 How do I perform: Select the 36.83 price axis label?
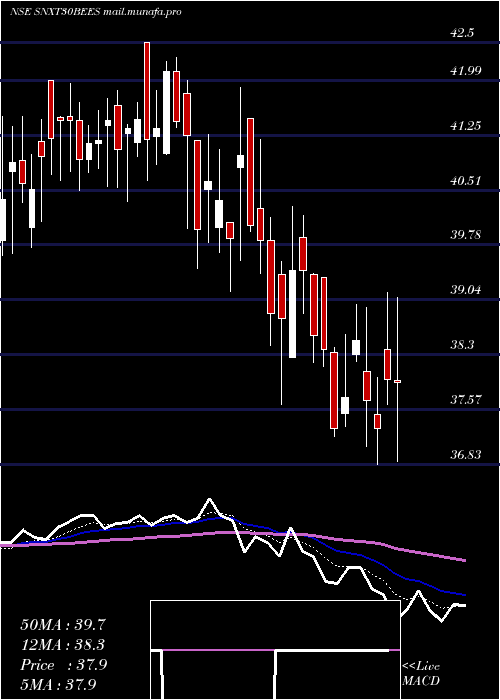click(x=466, y=455)
